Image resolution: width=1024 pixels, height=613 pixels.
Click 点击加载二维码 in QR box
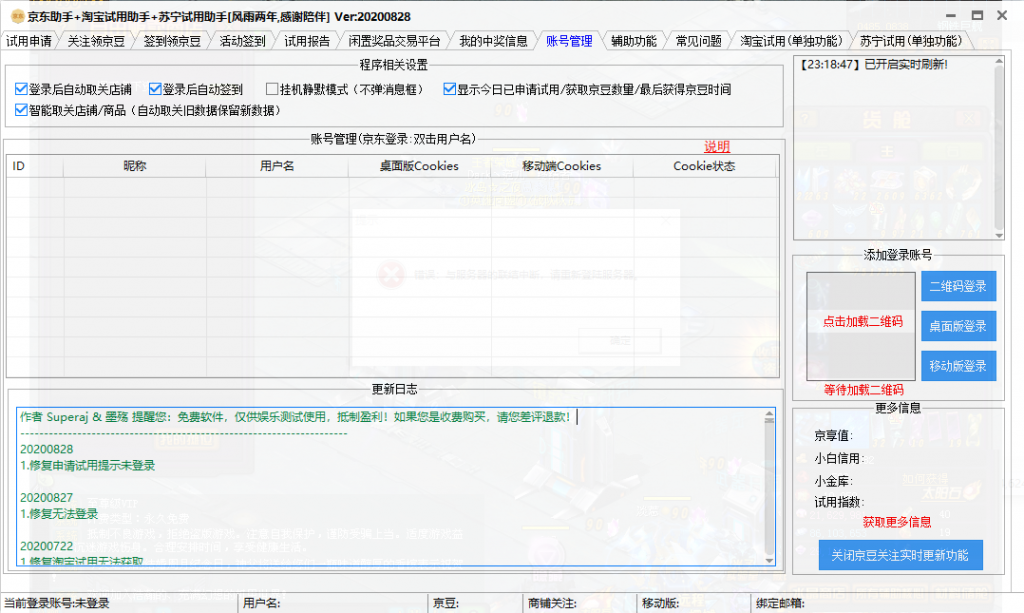coord(862,321)
